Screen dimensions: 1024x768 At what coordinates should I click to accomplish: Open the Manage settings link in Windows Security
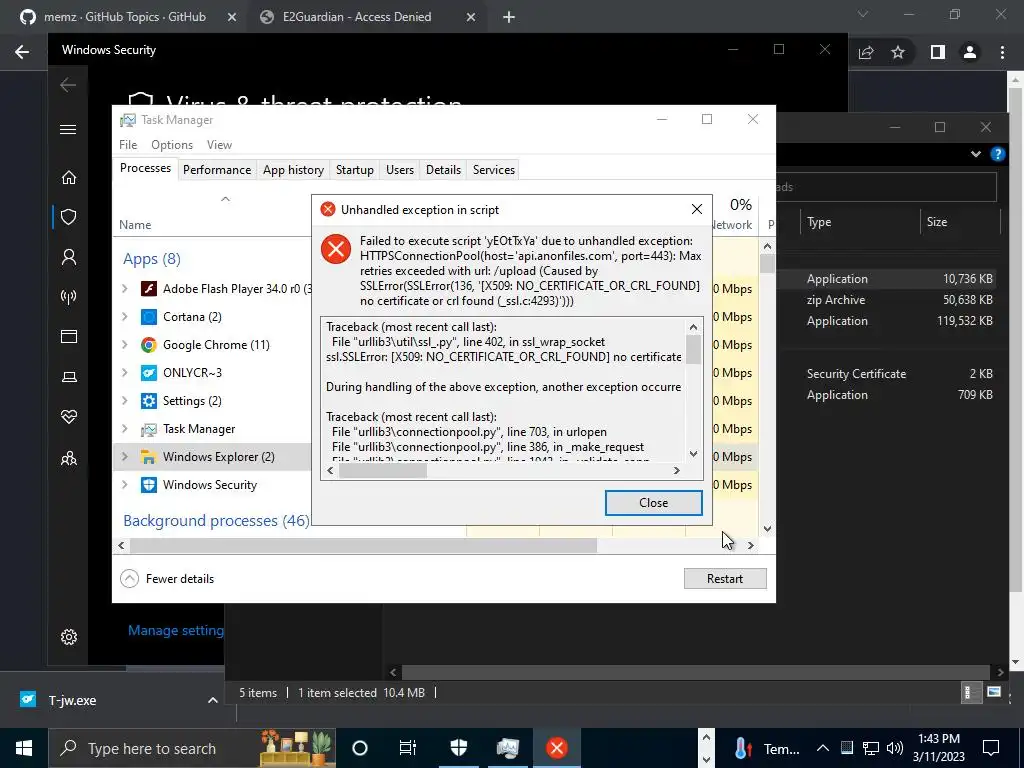(176, 630)
